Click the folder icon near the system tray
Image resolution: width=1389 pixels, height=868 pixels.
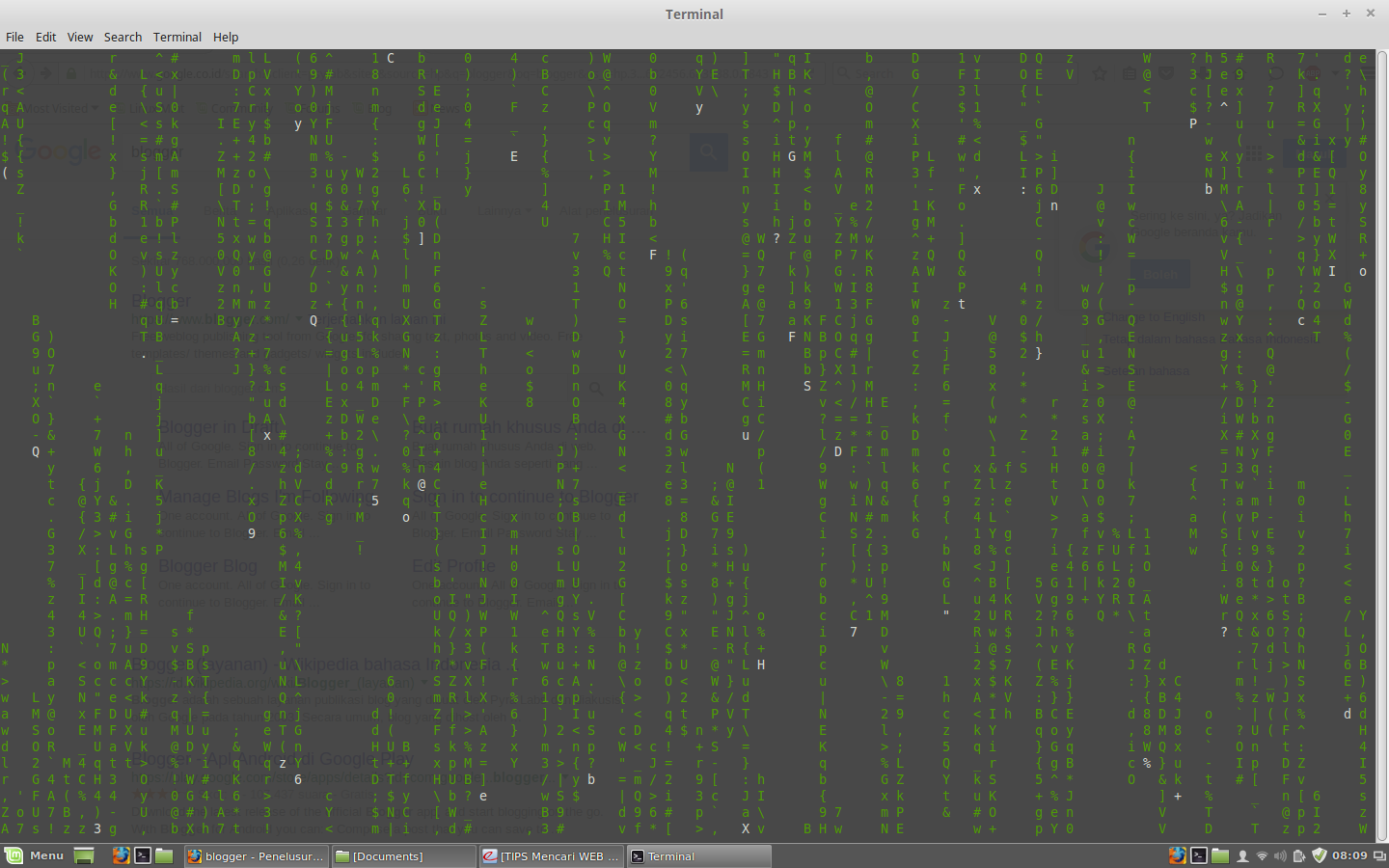[1220, 855]
